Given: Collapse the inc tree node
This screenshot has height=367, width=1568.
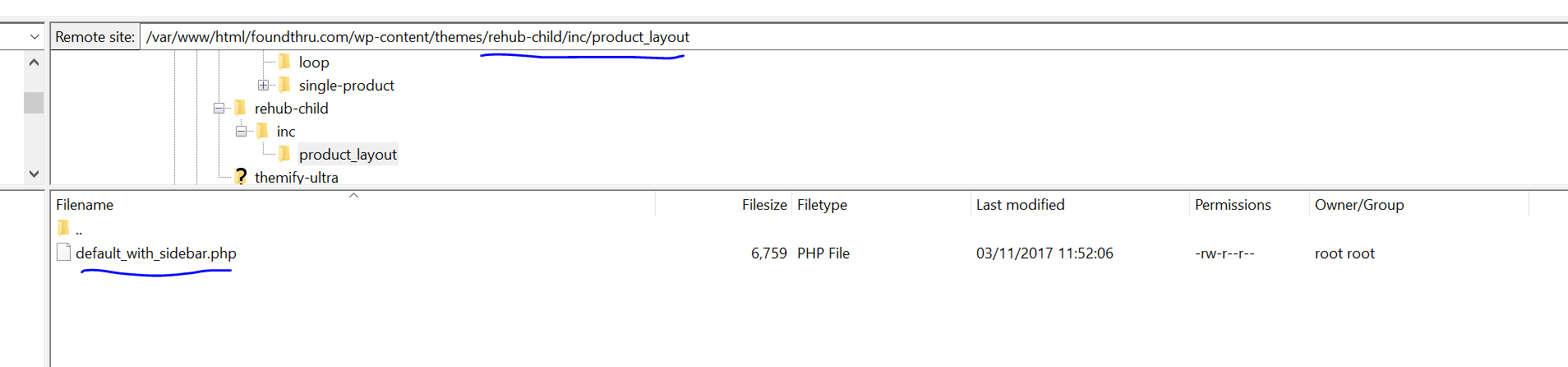Looking at the screenshot, I should pyautogui.click(x=241, y=131).
